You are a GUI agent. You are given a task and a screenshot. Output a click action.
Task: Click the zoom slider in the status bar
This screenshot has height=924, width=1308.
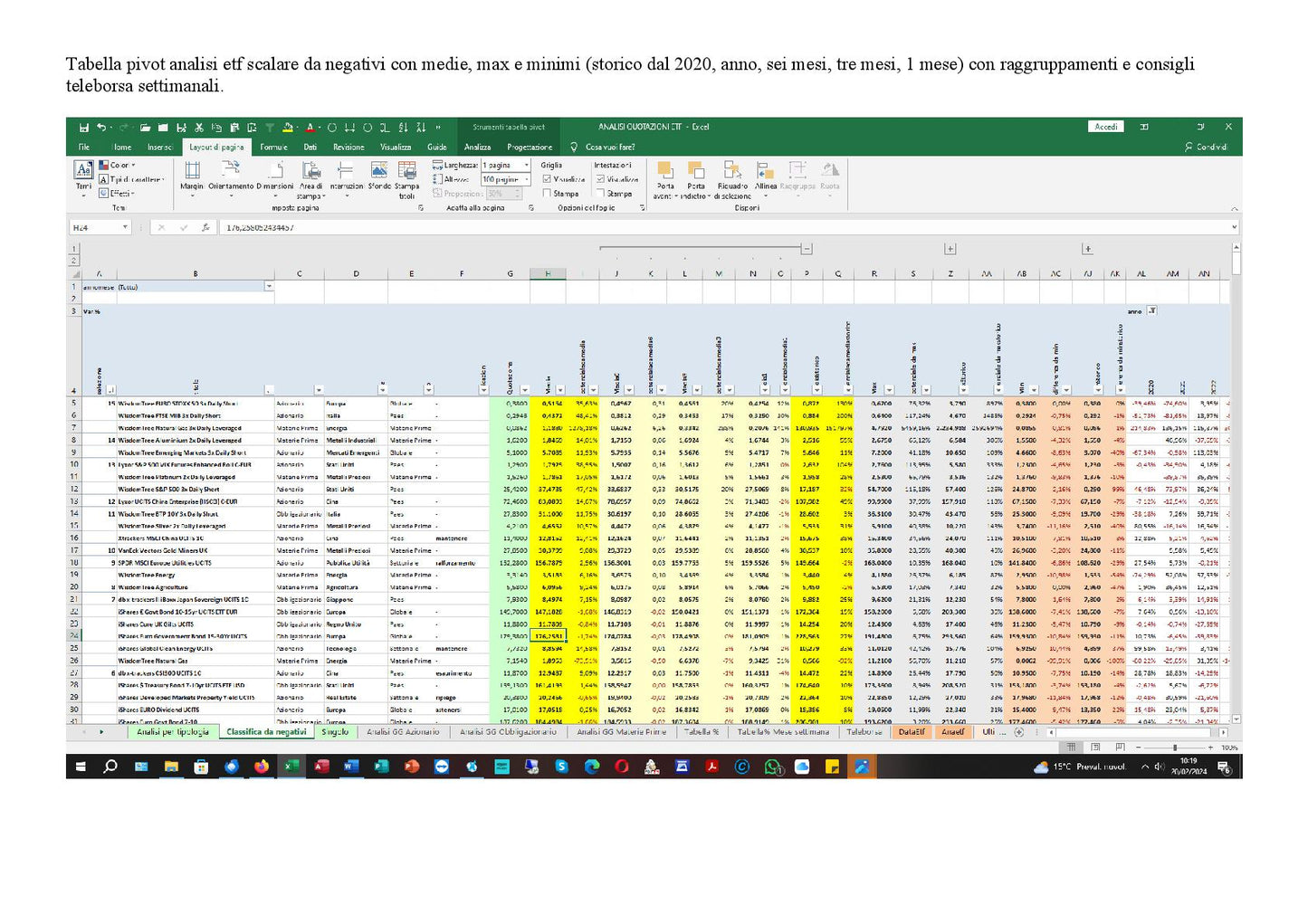tap(1175, 748)
